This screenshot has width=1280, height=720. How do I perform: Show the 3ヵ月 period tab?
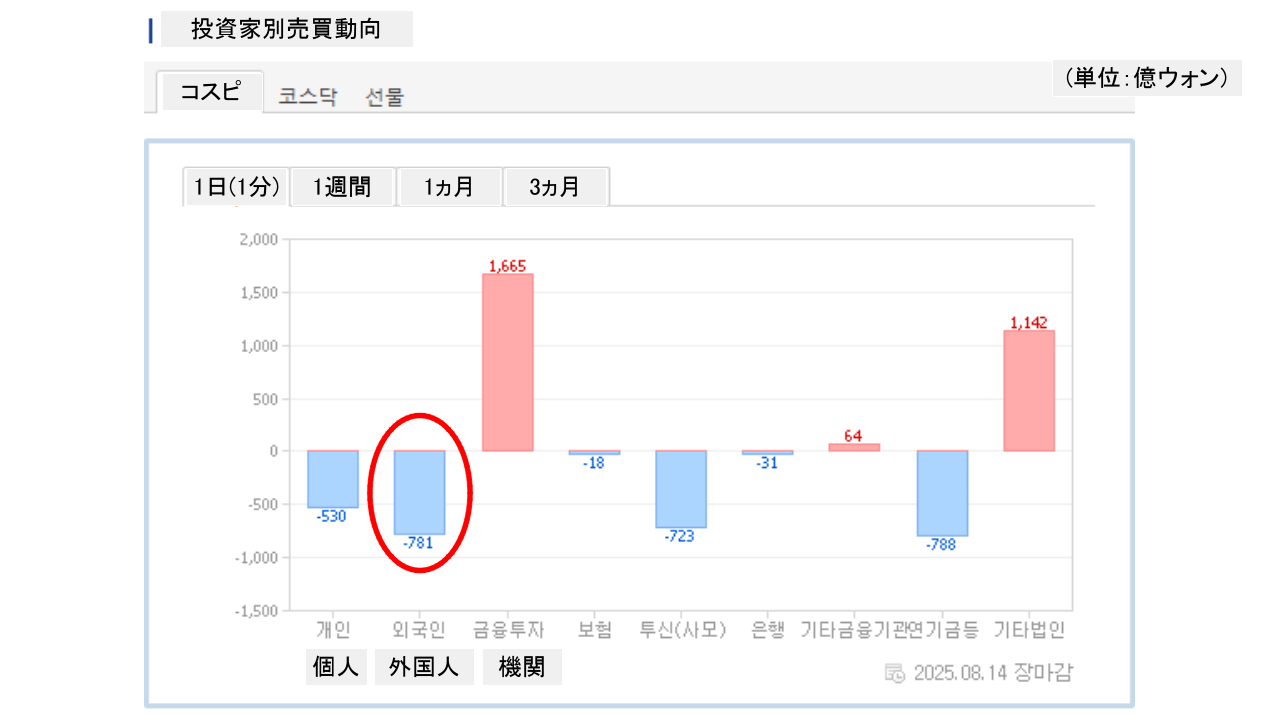point(555,187)
